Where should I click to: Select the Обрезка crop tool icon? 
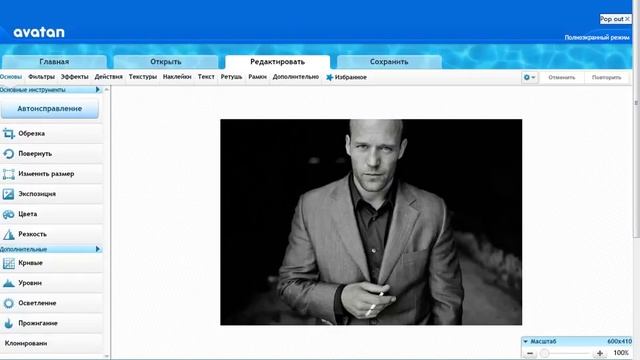[9, 133]
